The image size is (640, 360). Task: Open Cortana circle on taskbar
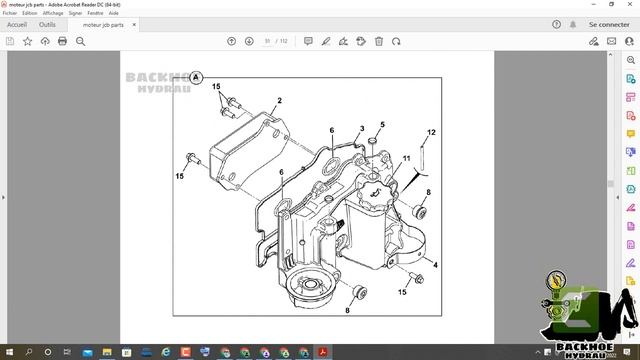pos(48,352)
